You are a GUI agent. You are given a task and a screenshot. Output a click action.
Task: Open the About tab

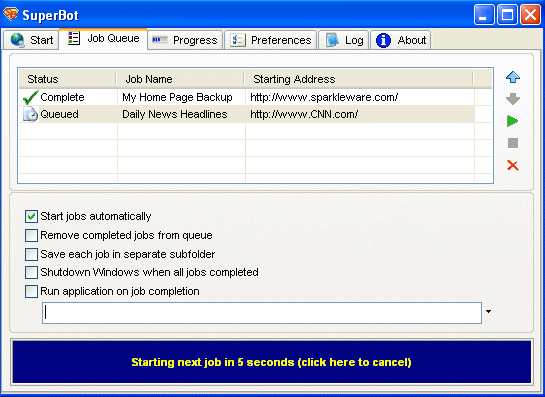tap(400, 40)
